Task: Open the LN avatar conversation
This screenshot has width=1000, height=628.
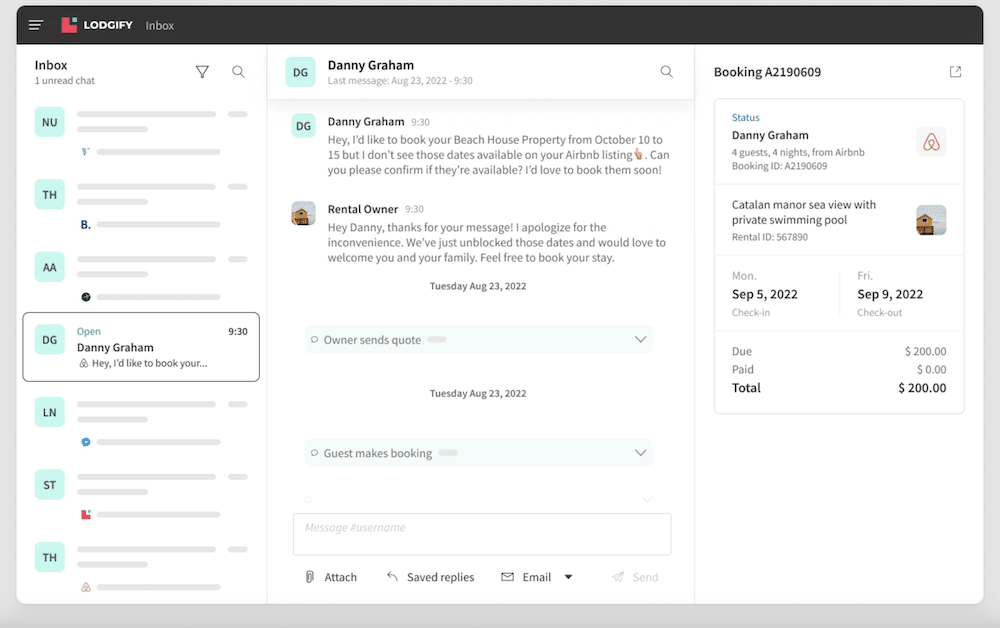Action: (x=50, y=413)
